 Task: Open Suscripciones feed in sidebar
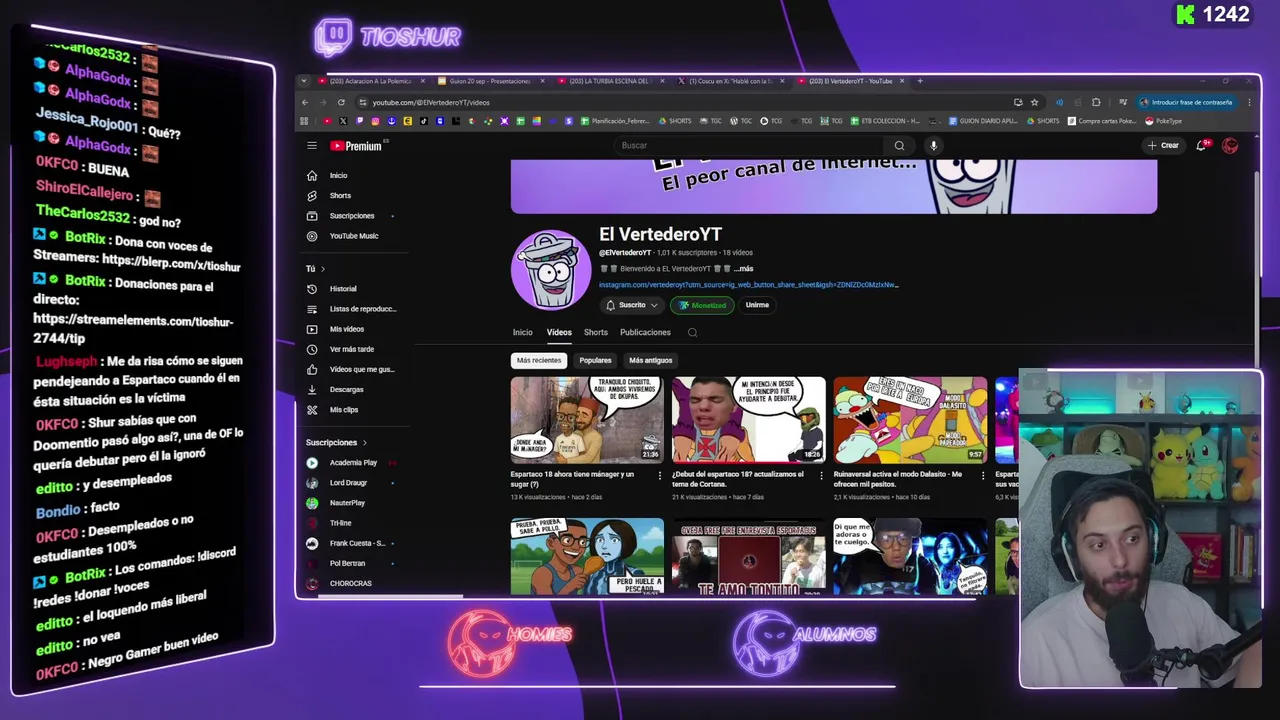coord(351,216)
